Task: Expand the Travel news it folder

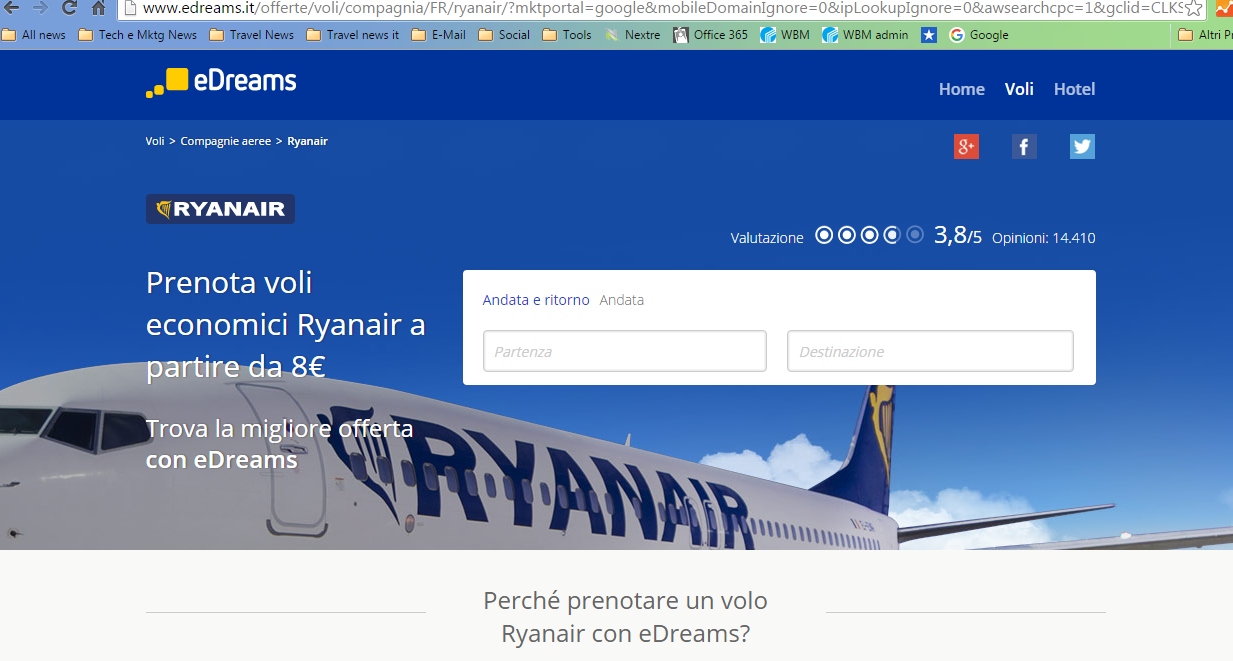Action: pyautogui.click(x=353, y=35)
